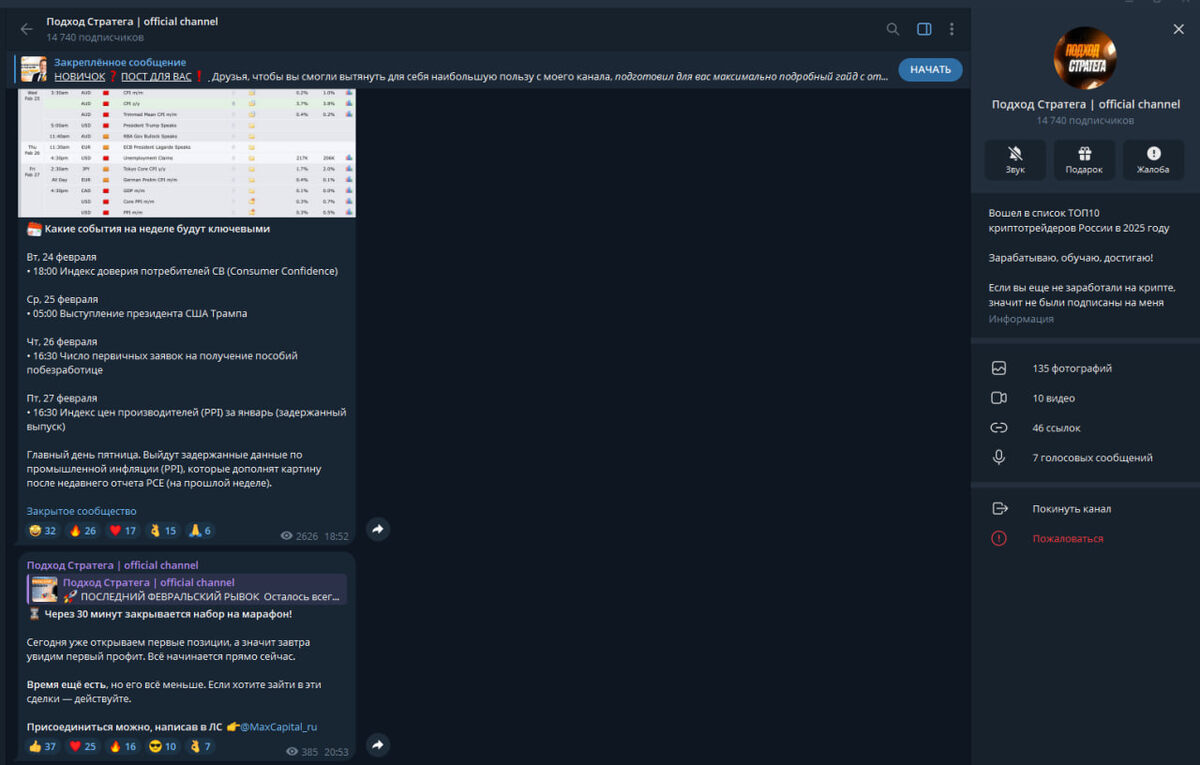The image size is (1200, 765).
Task: Go back using the arrow in chat header
Action: click(26, 29)
